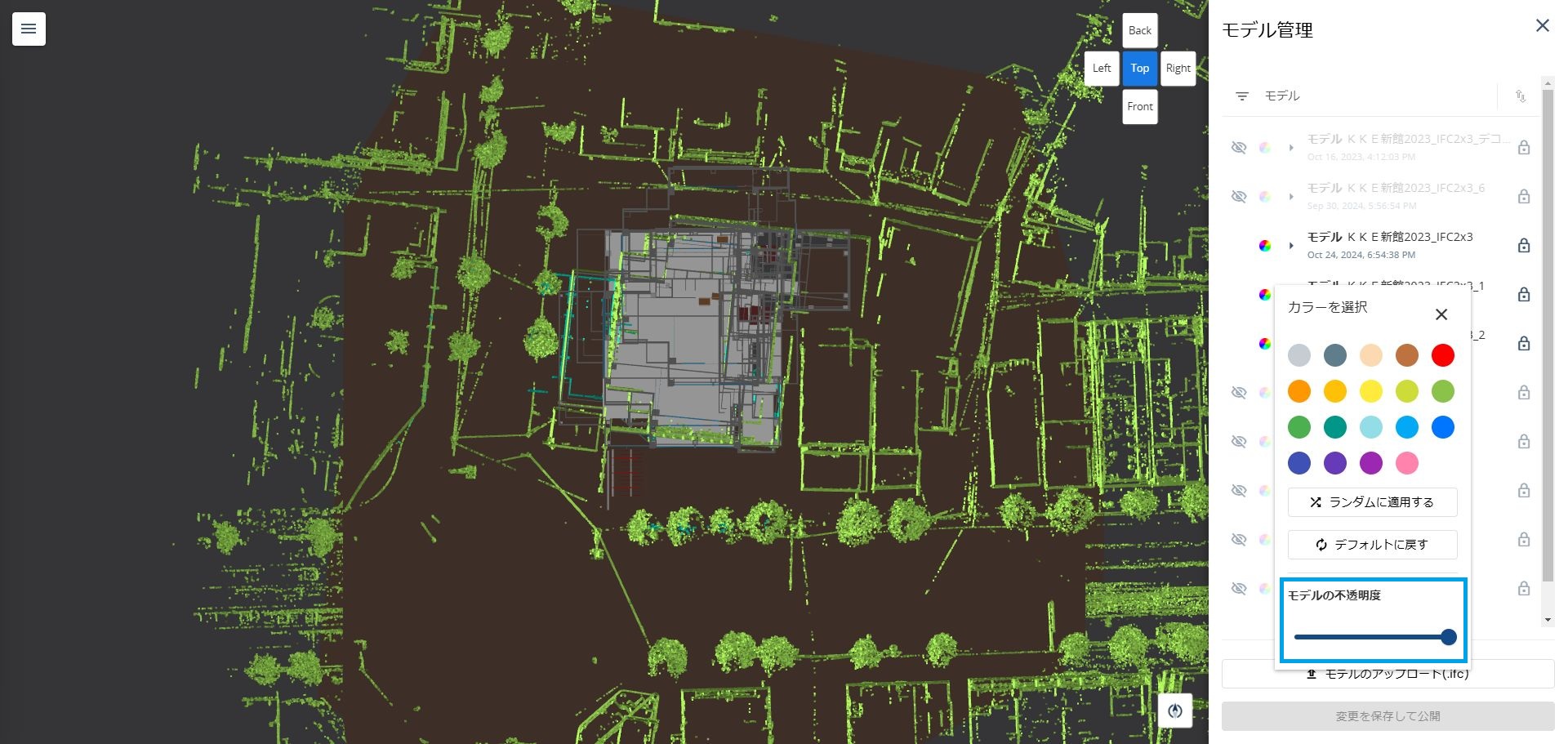Select the red color swatch
This screenshot has width=1568, height=744.
click(1443, 355)
